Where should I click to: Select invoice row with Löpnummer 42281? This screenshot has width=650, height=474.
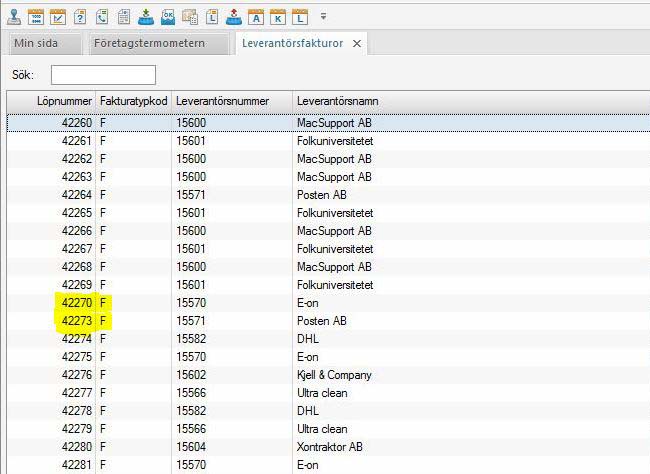point(328,465)
